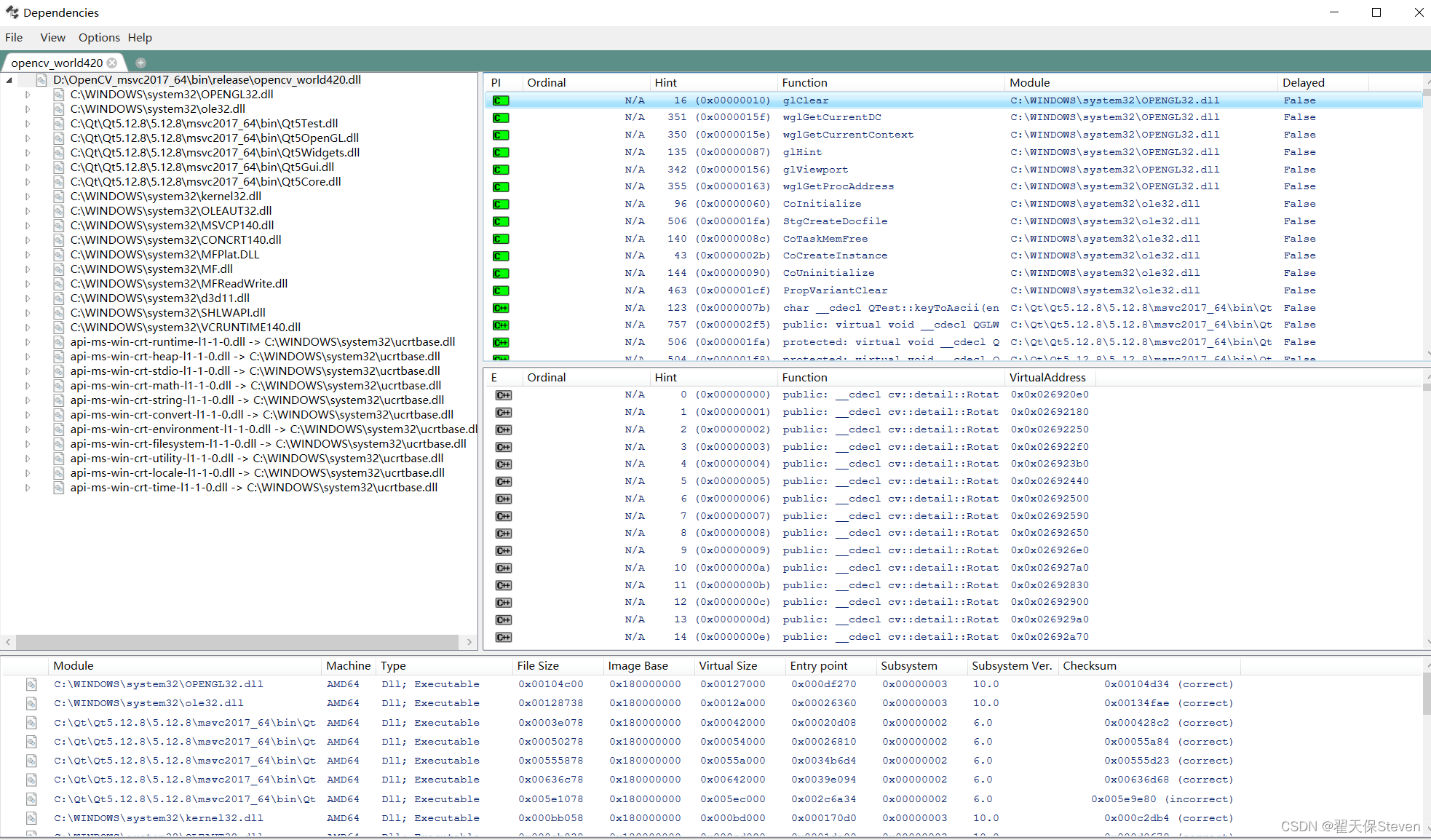Click the Dependencies app icon in the title bar
This screenshot has width=1431, height=840.
pos(12,12)
